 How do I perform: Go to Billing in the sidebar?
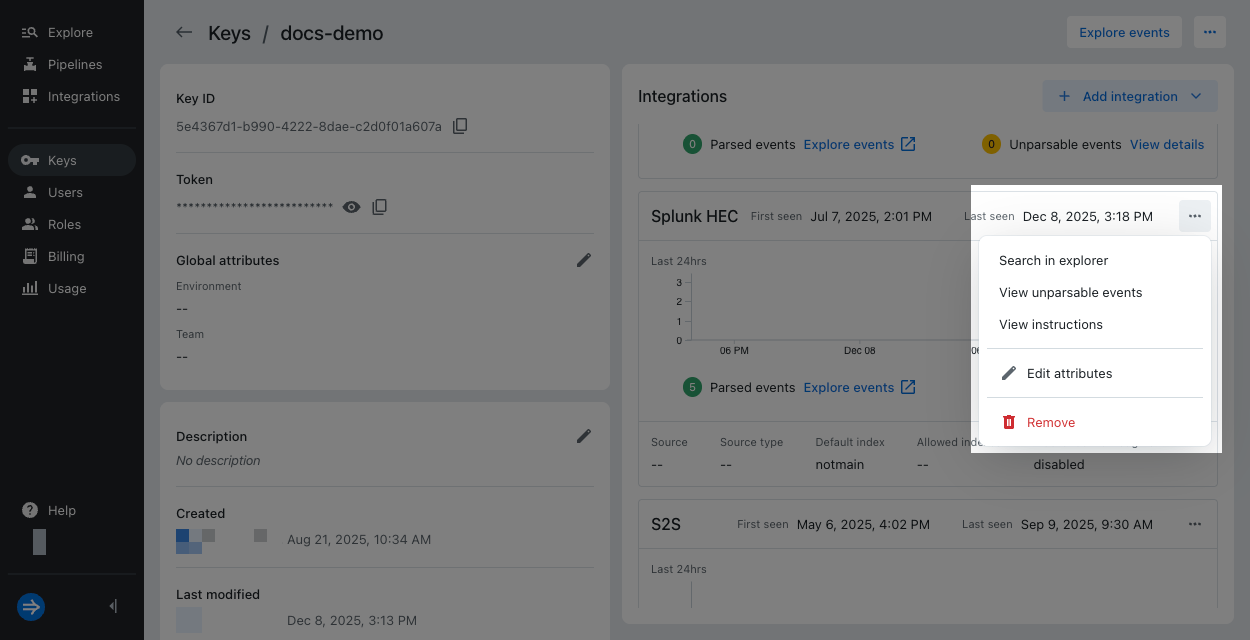click(x=66, y=257)
